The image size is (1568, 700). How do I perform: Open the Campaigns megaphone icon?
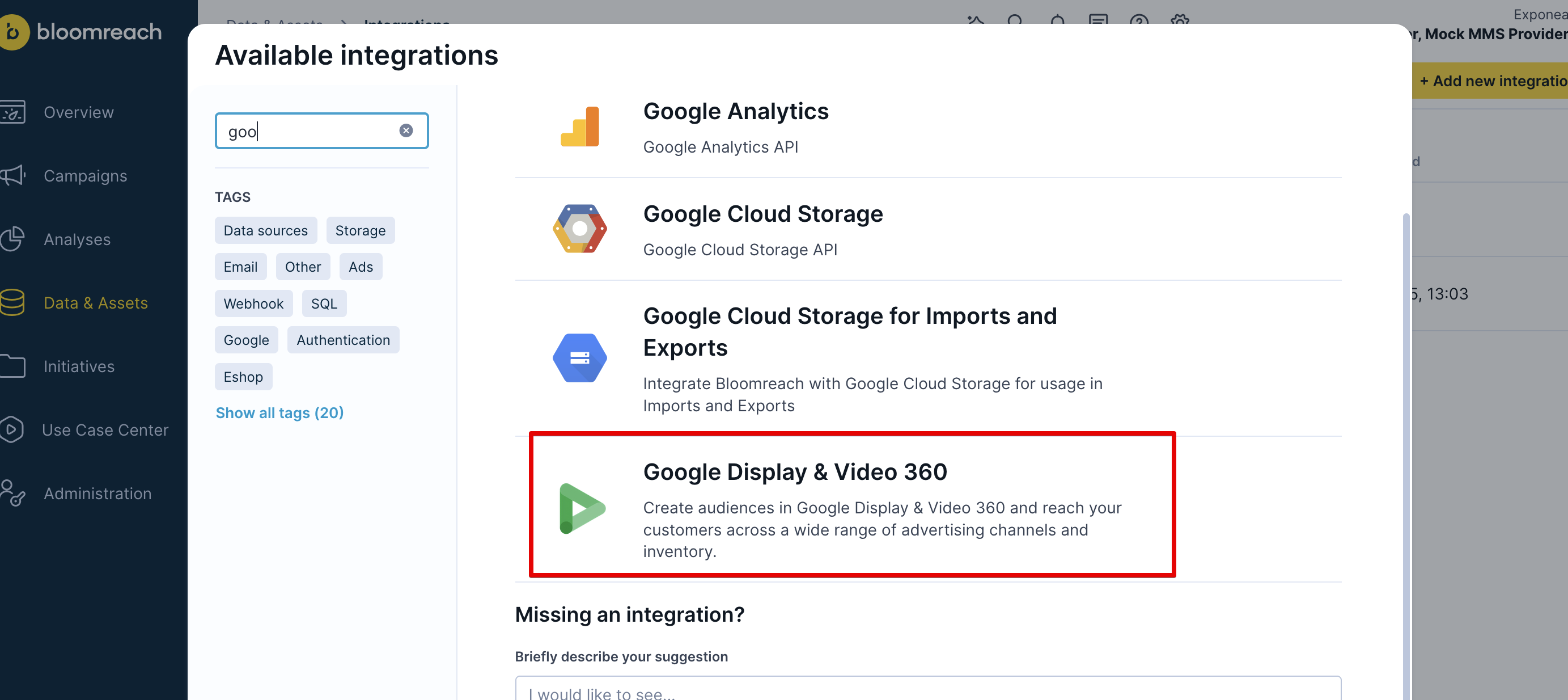pyautogui.click(x=12, y=175)
